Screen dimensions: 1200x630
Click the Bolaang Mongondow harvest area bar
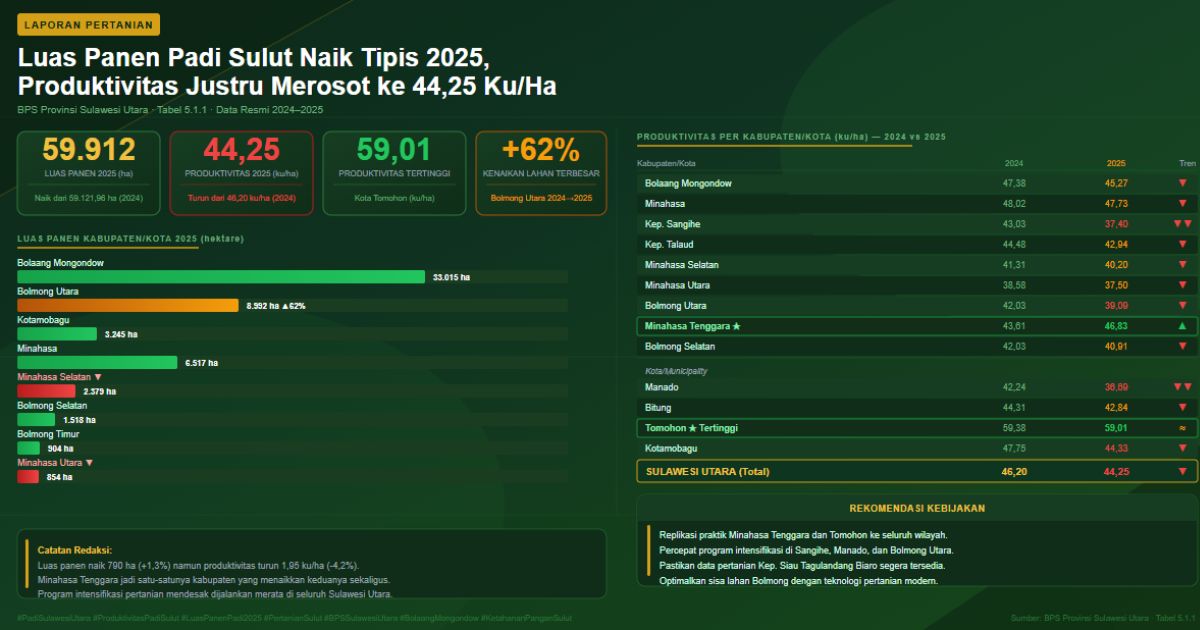221,277
